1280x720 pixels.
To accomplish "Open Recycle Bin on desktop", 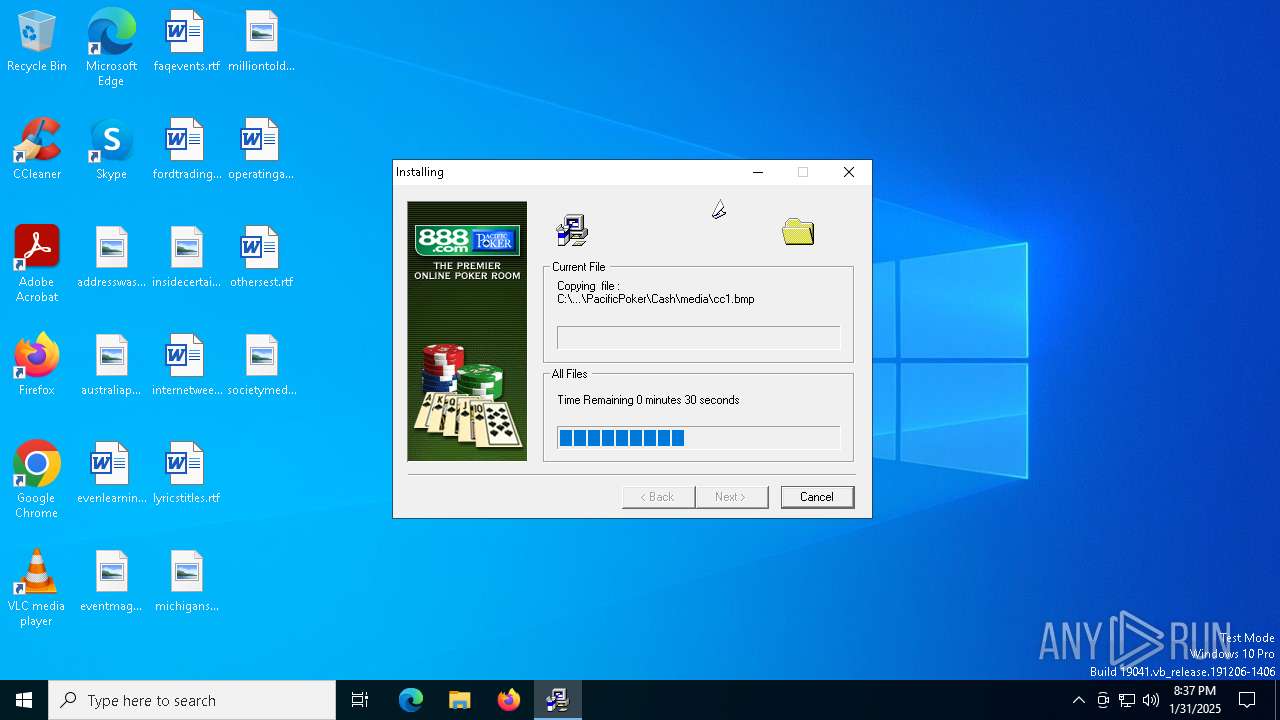I will tap(37, 41).
